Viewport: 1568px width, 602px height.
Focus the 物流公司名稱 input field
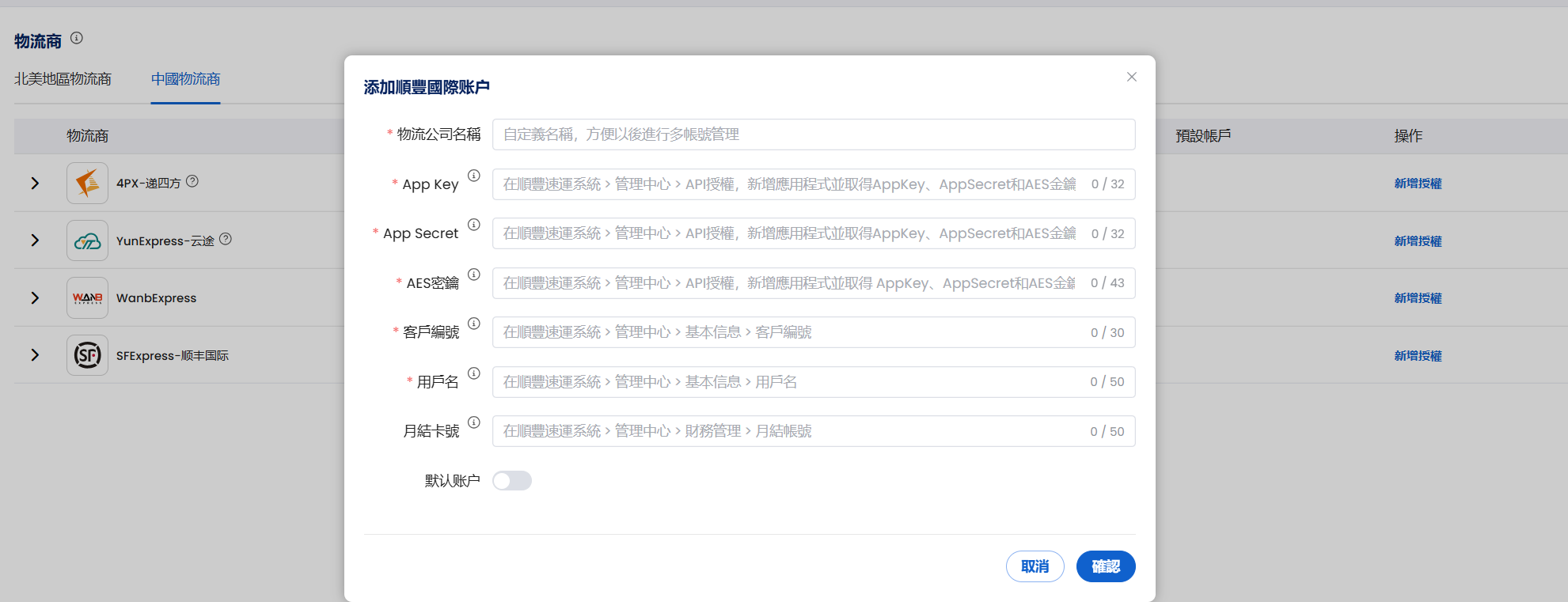pos(814,134)
